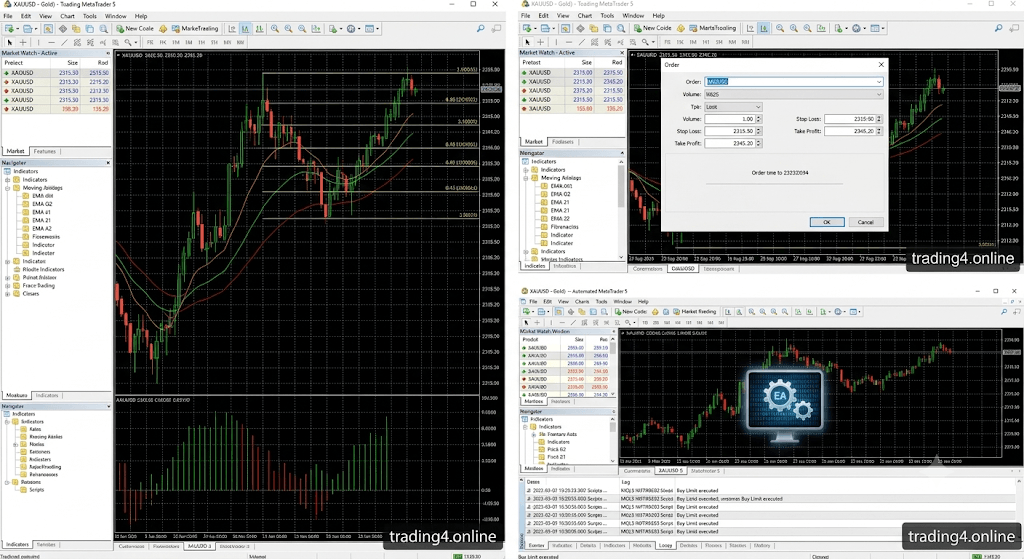
Task: Click the red value '155.80' in top-right Market Watch
Action: point(584,108)
